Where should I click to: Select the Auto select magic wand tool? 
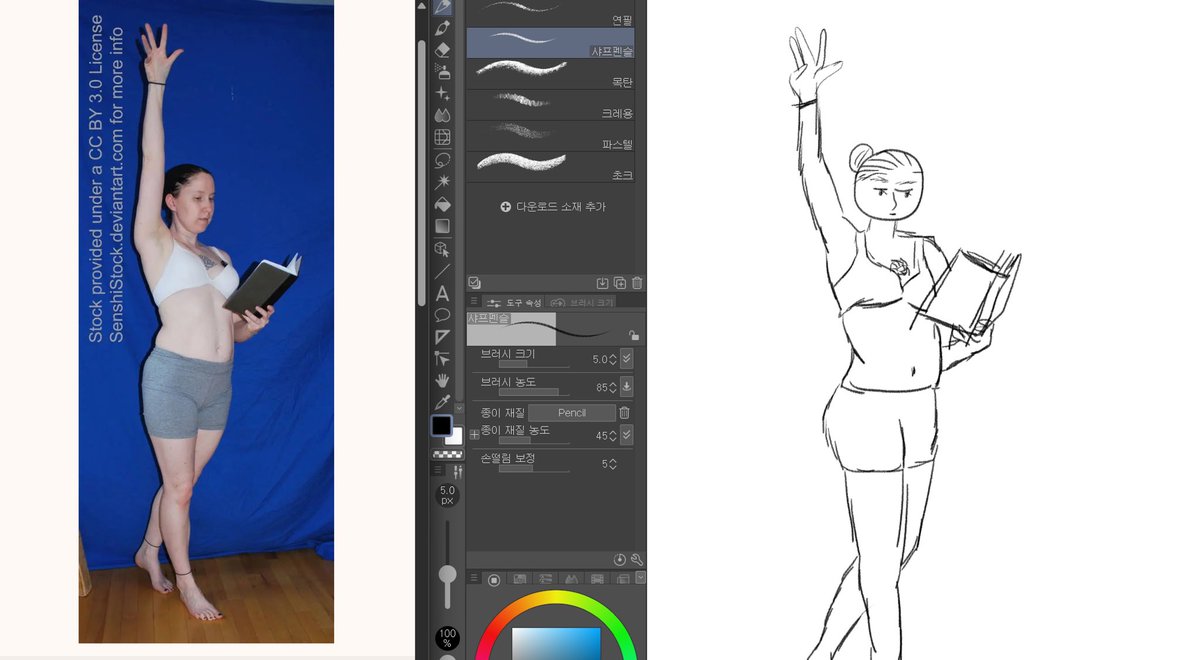pyautogui.click(x=442, y=181)
